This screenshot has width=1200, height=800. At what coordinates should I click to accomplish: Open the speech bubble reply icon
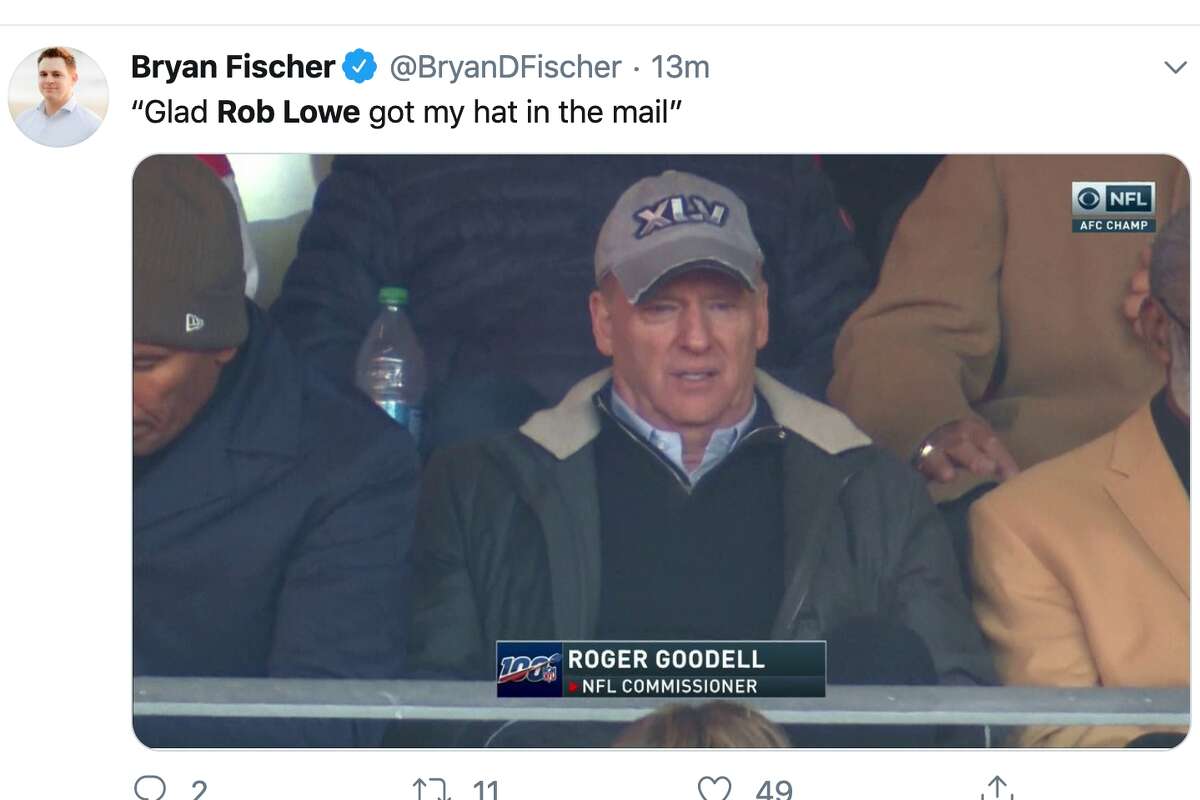click(152, 789)
